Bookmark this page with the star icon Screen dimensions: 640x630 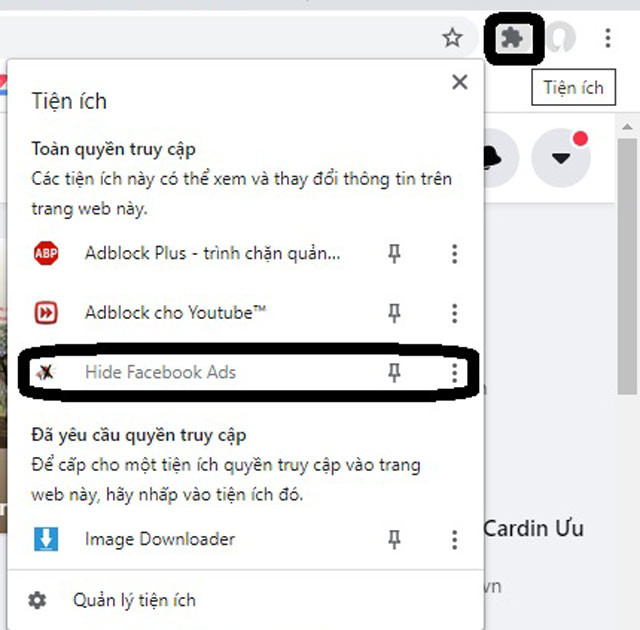point(453,38)
